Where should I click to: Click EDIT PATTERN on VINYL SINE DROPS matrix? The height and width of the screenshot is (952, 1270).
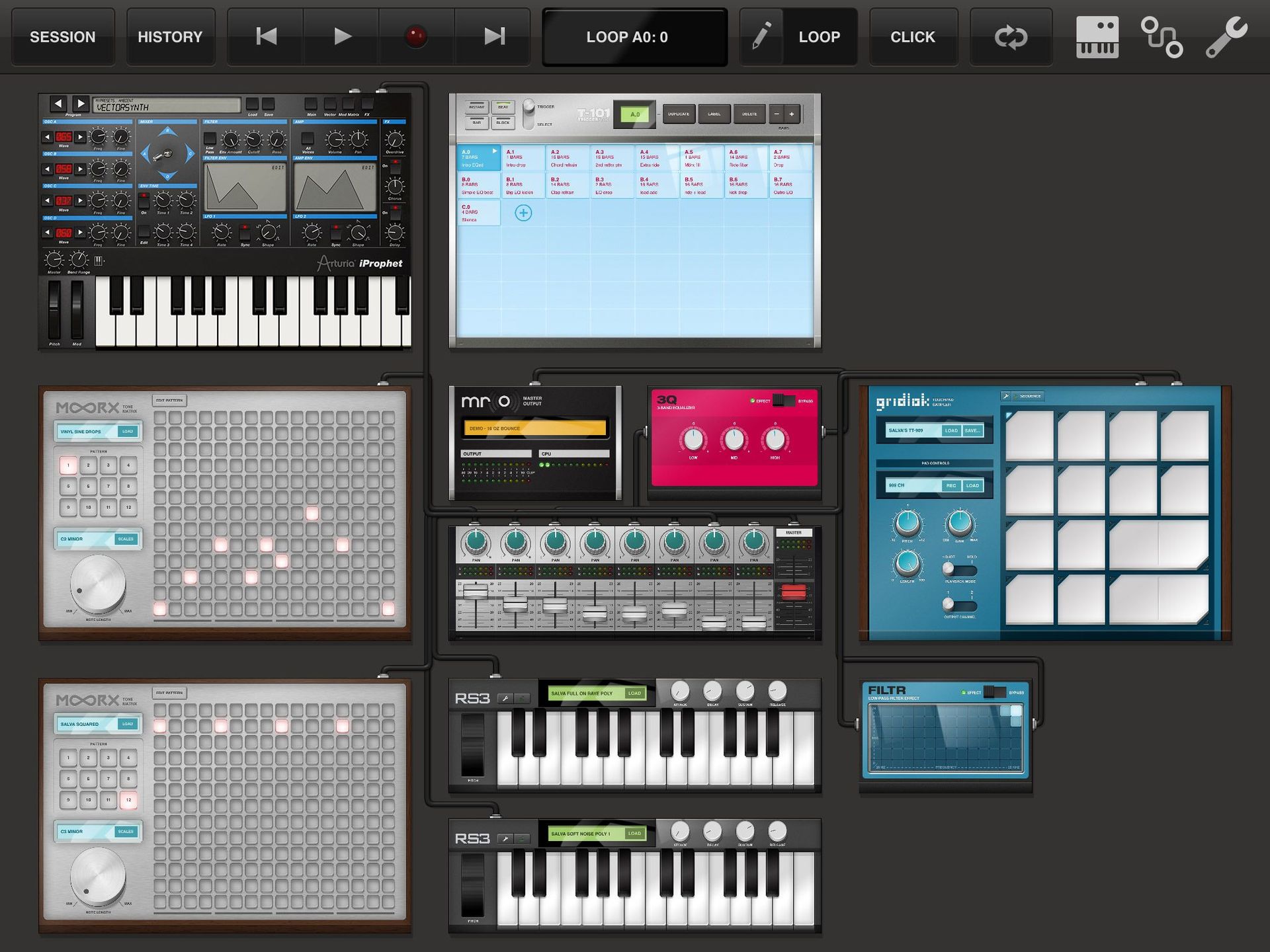click(169, 401)
